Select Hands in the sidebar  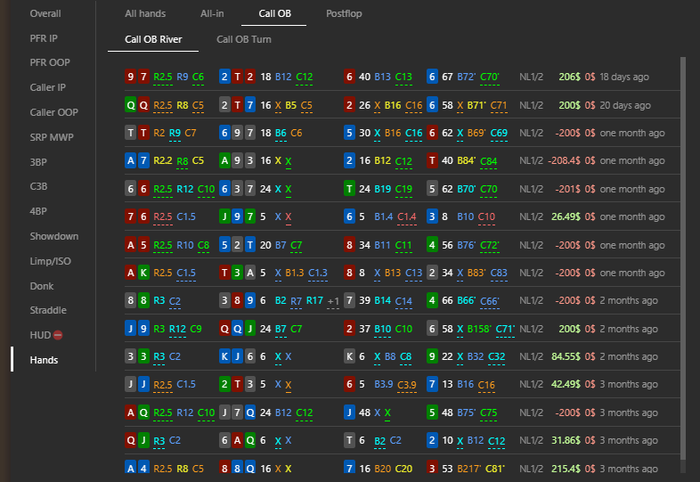[x=44, y=360]
